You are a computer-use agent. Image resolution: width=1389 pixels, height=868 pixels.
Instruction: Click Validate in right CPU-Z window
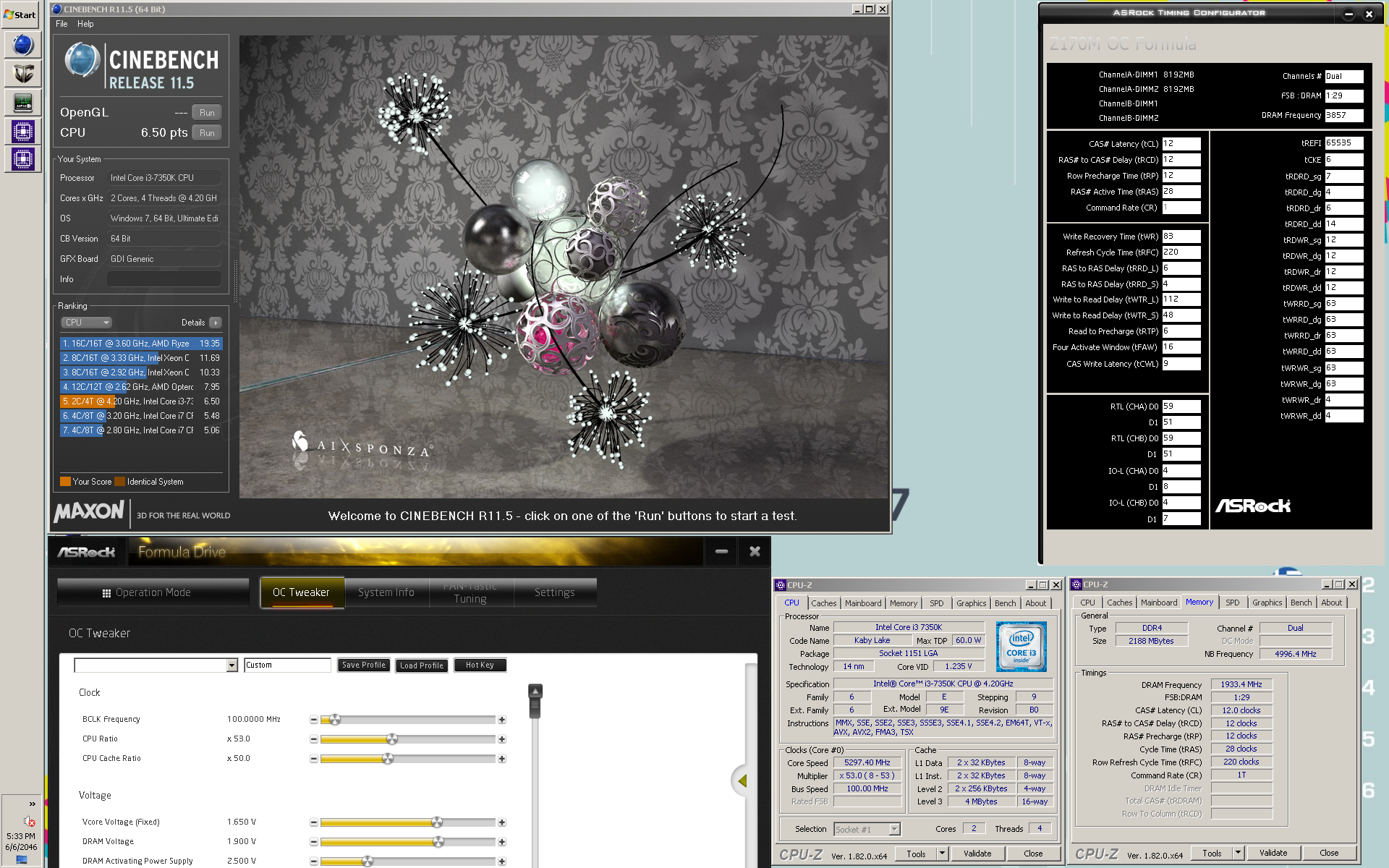click(1273, 853)
